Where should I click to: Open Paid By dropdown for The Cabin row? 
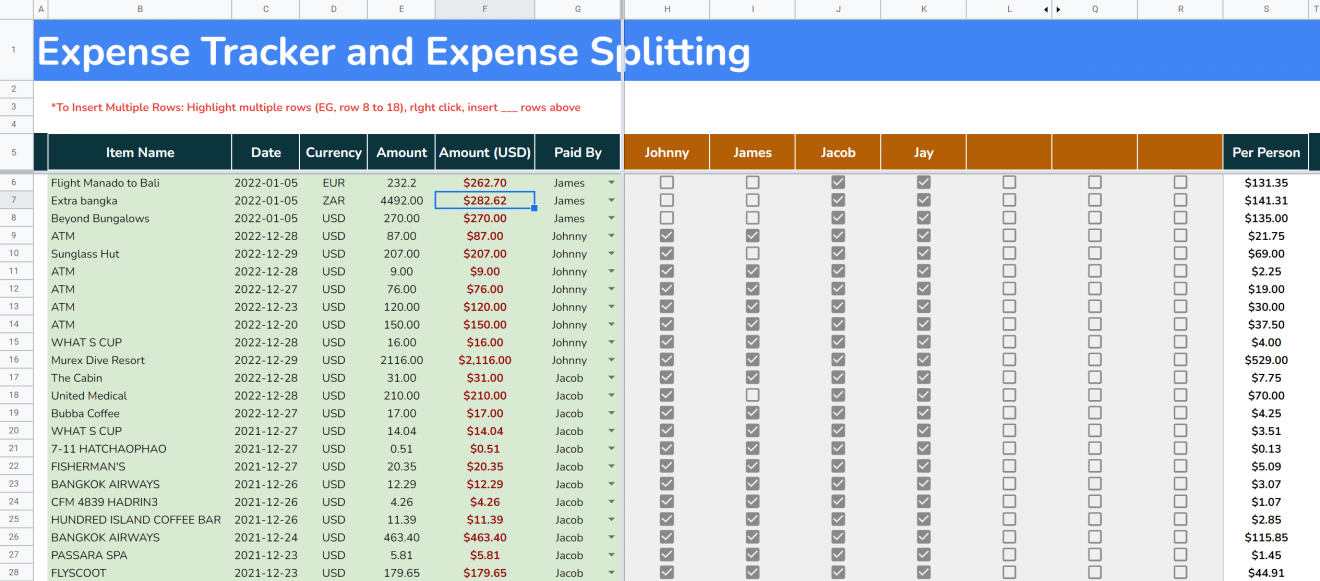[x=610, y=378]
